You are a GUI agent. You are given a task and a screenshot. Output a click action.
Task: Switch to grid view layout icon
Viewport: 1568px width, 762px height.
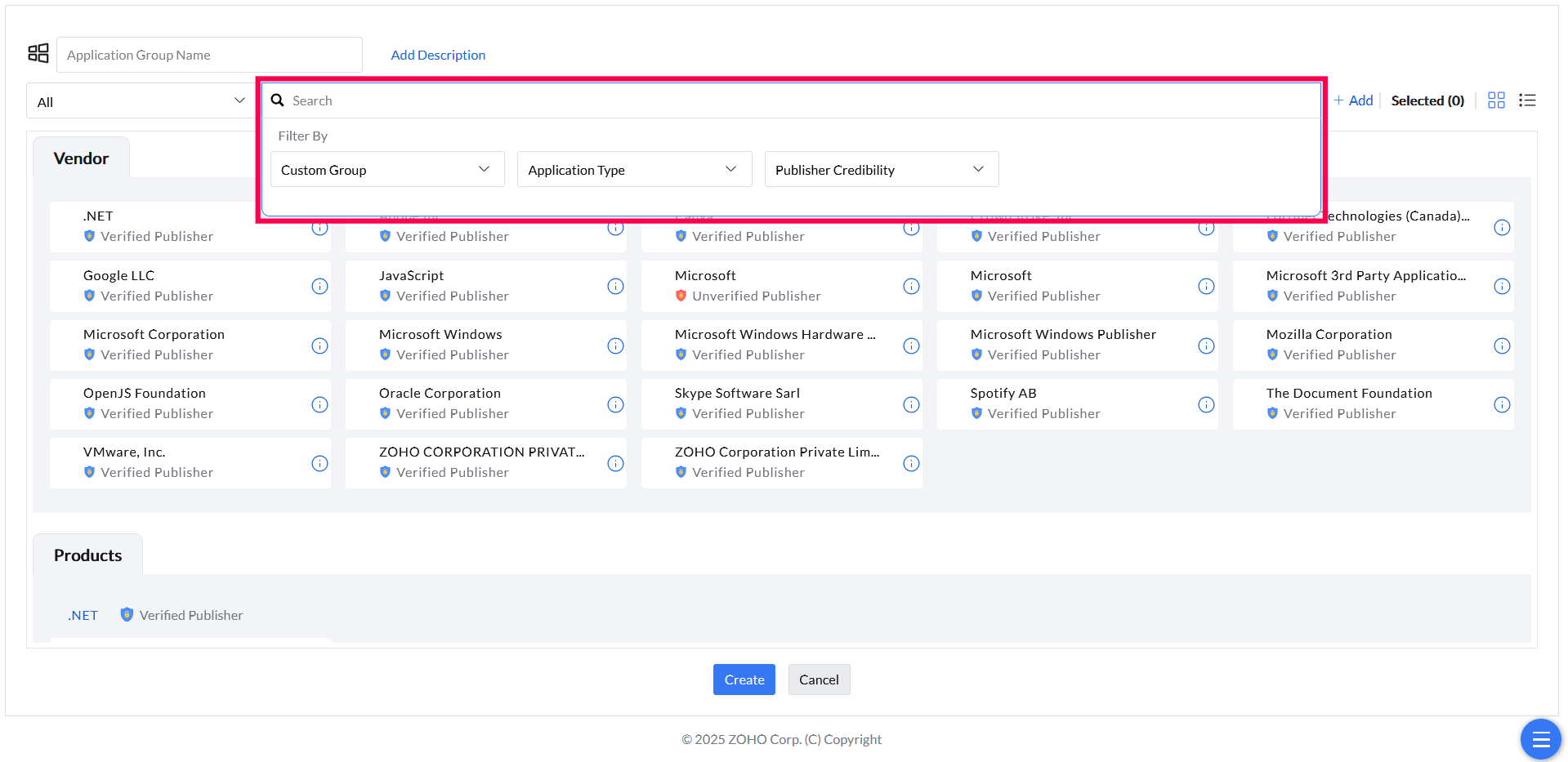click(1496, 100)
